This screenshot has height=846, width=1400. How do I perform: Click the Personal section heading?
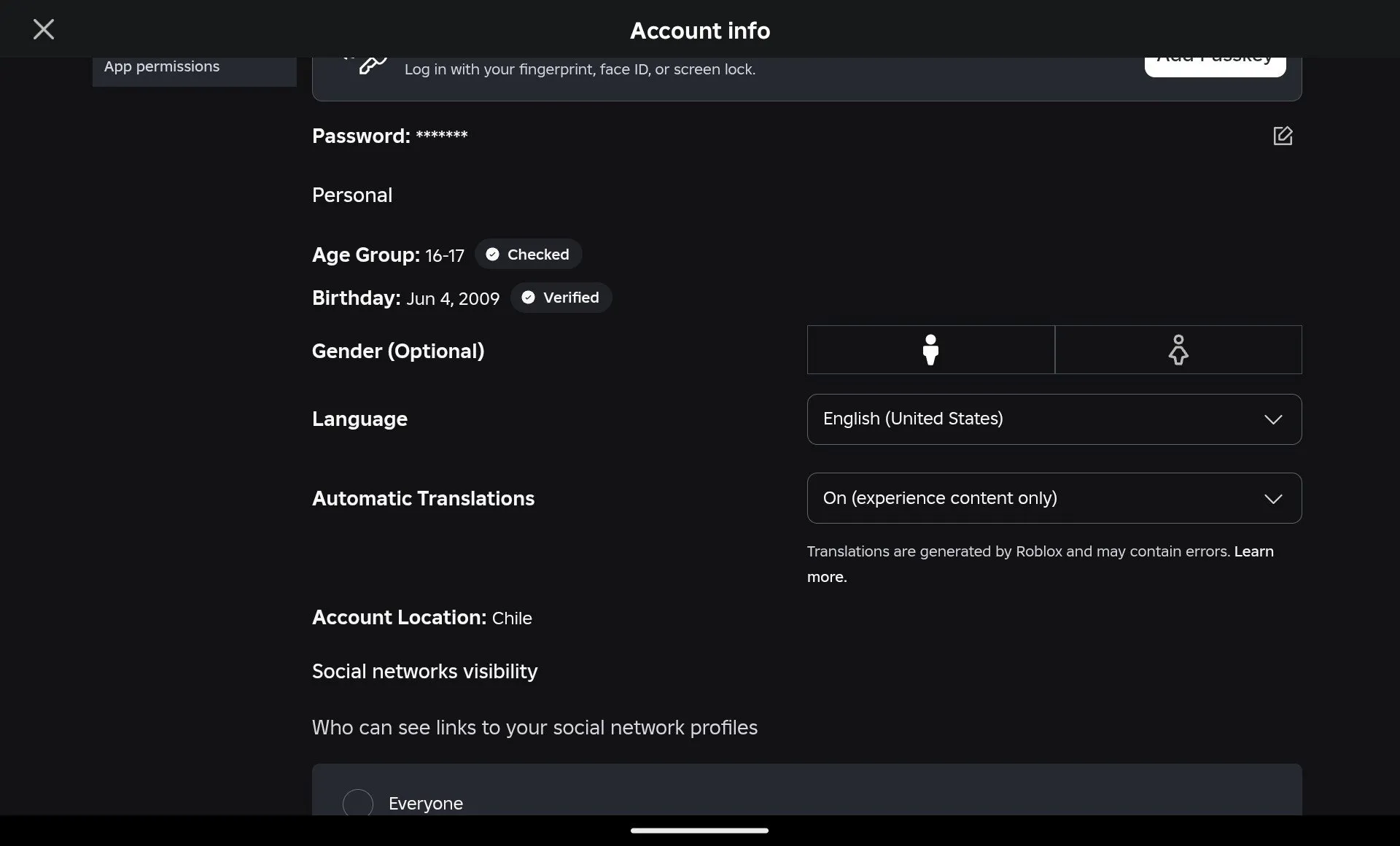click(x=352, y=195)
